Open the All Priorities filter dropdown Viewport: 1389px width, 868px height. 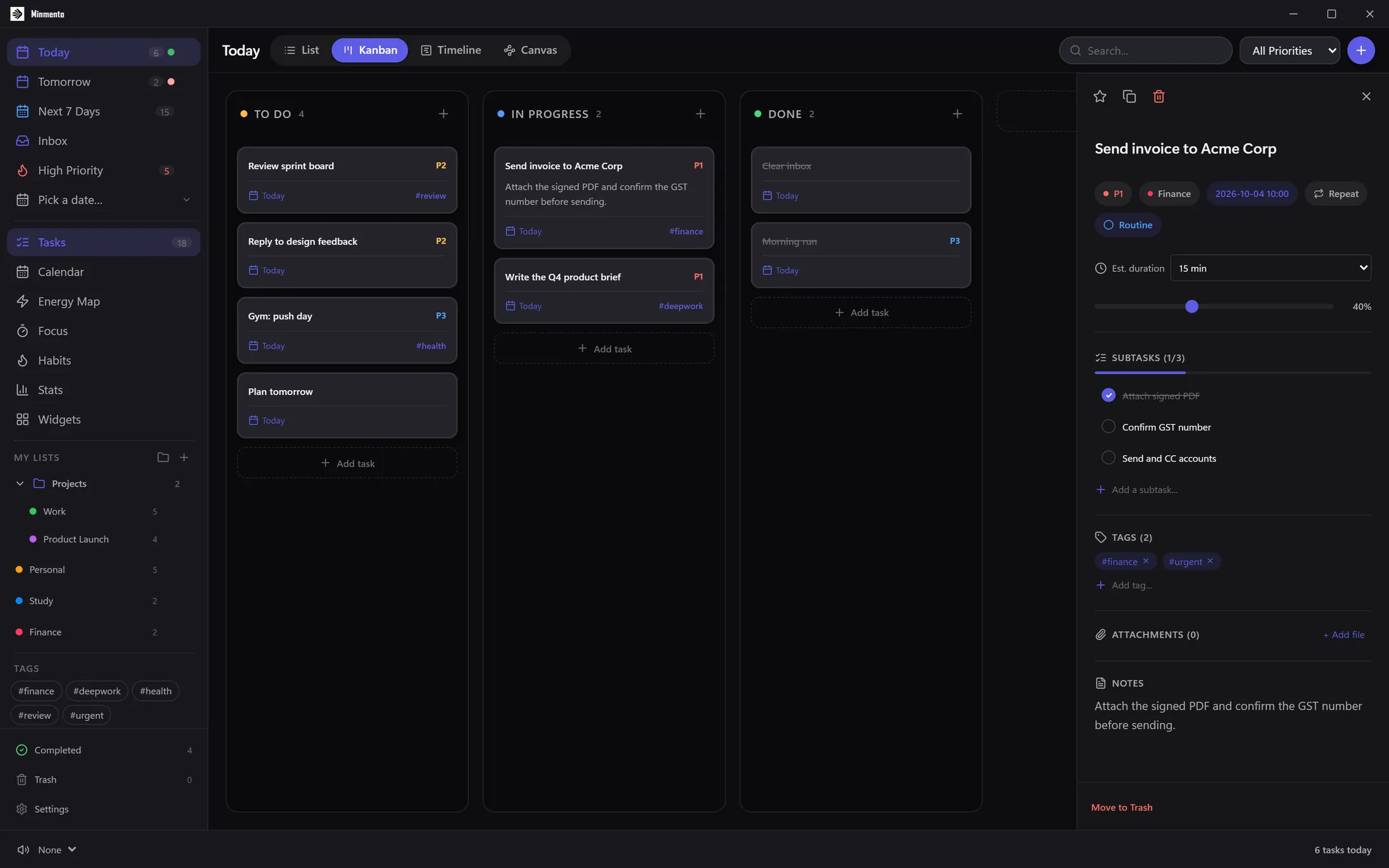(x=1290, y=51)
